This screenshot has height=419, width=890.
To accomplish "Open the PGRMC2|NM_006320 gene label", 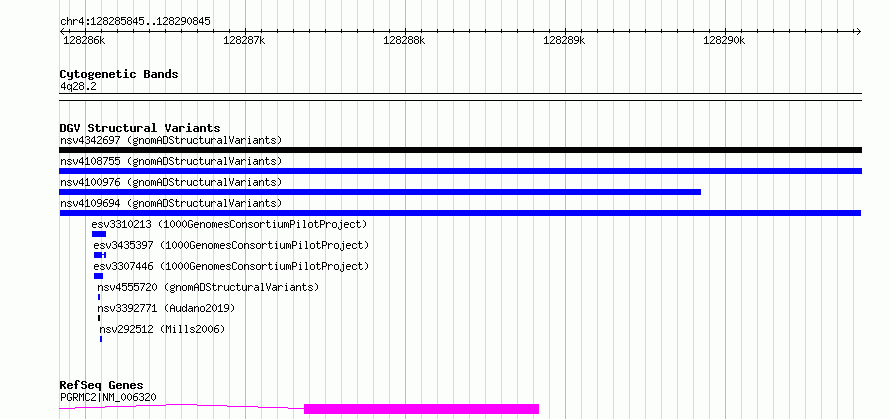I will [108, 397].
